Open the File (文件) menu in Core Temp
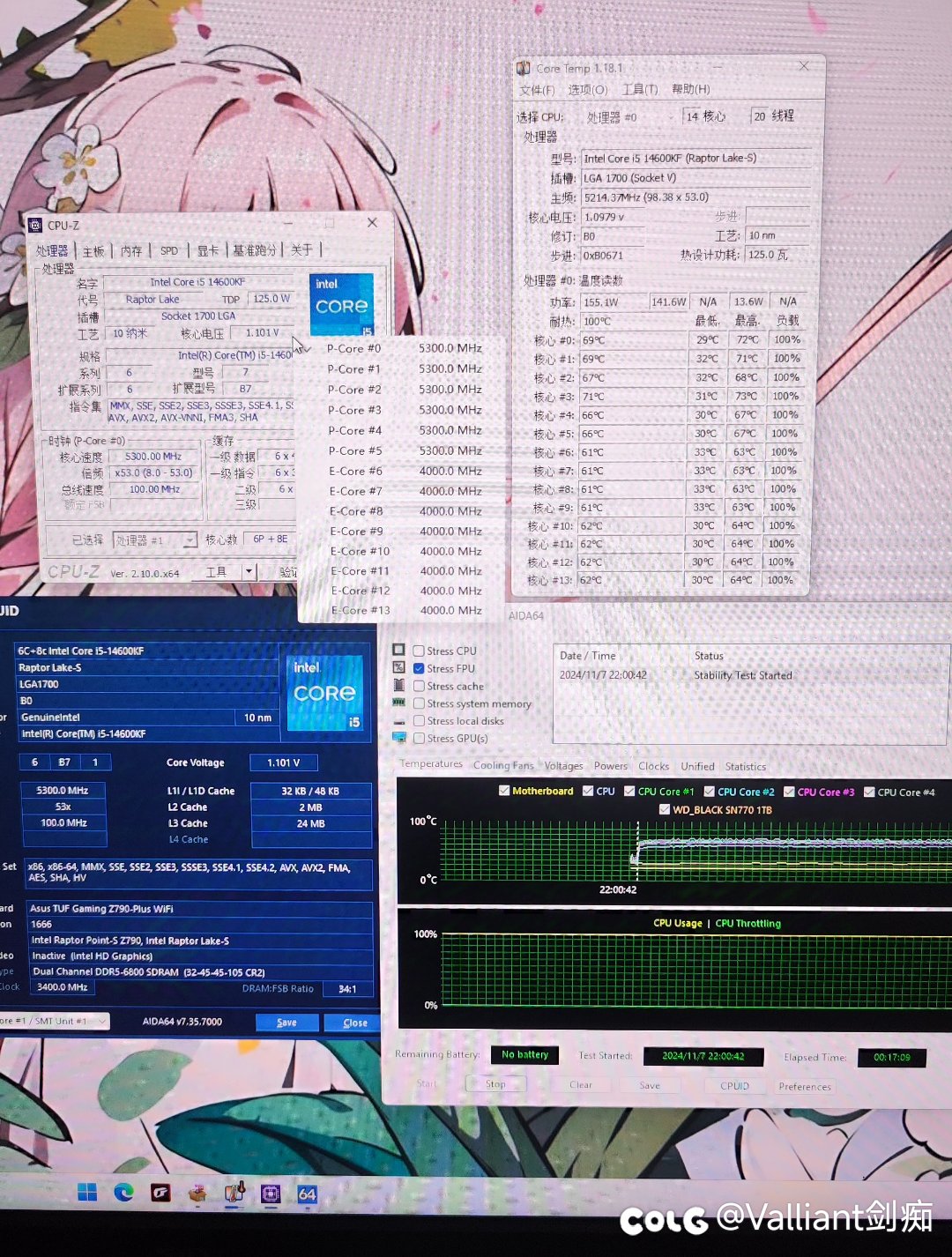 pyautogui.click(x=537, y=90)
